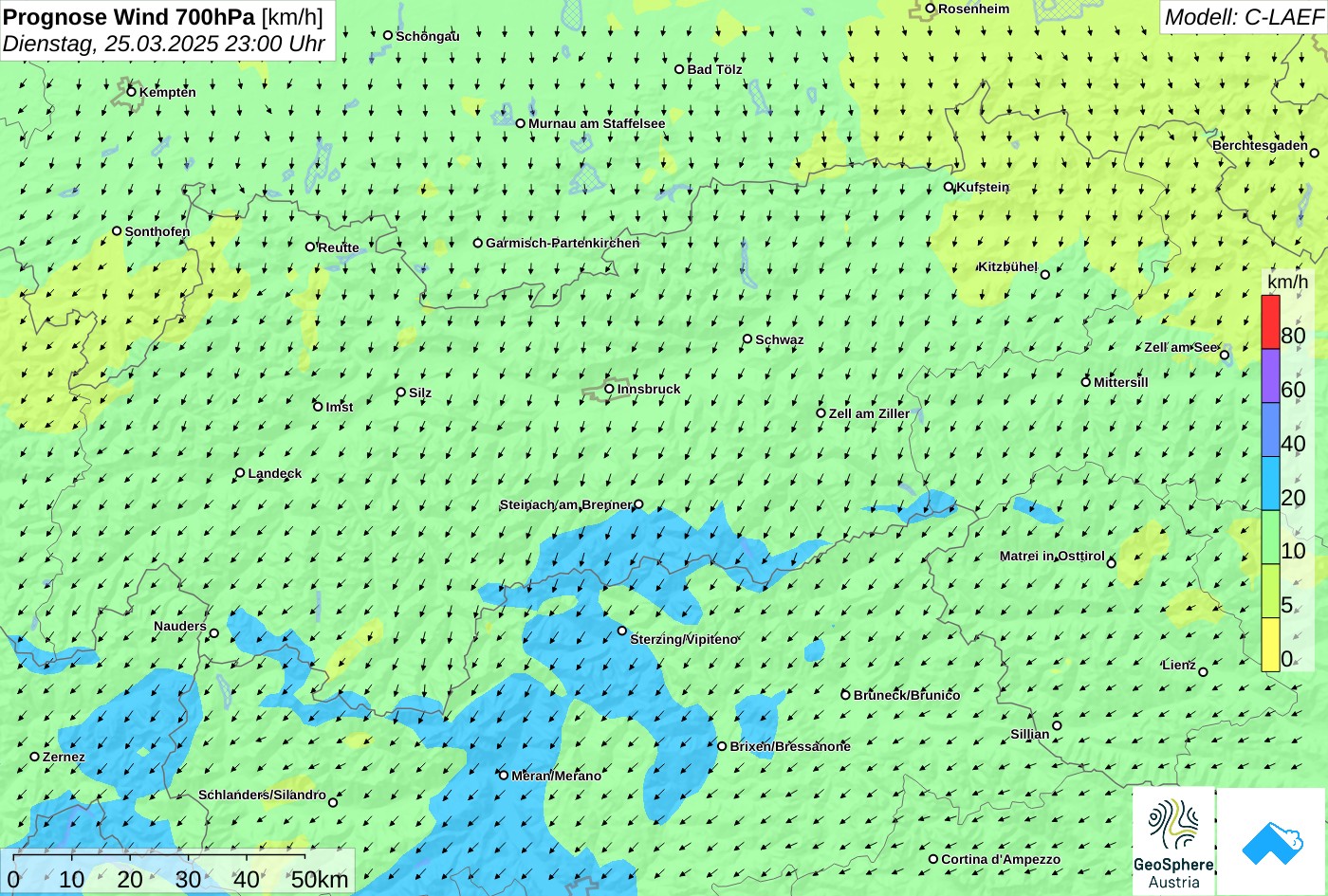The height and width of the screenshot is (896, 1328).
Task: Click the Sonthofen marker circle
Action: 117,230
